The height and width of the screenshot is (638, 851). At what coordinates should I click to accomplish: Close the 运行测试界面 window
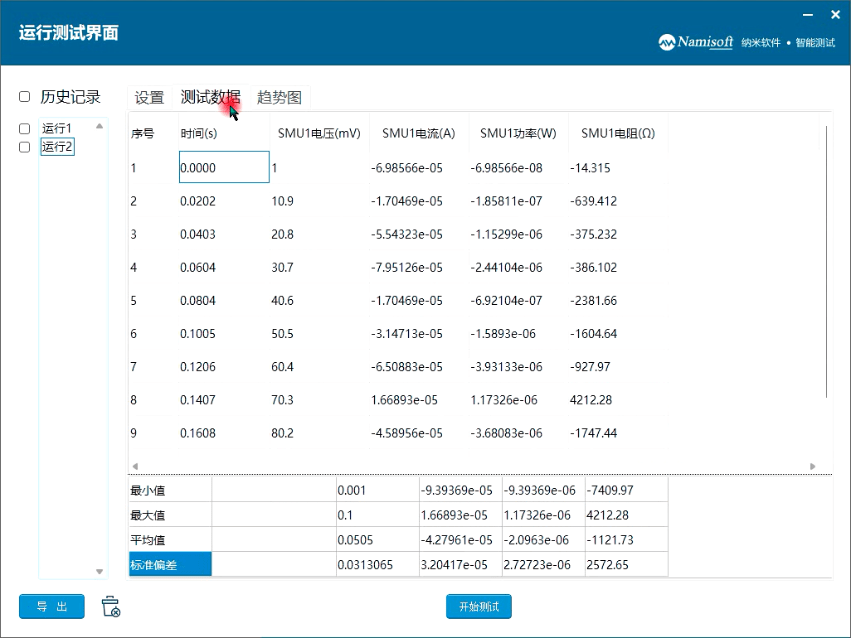click(x=836, y=15)
